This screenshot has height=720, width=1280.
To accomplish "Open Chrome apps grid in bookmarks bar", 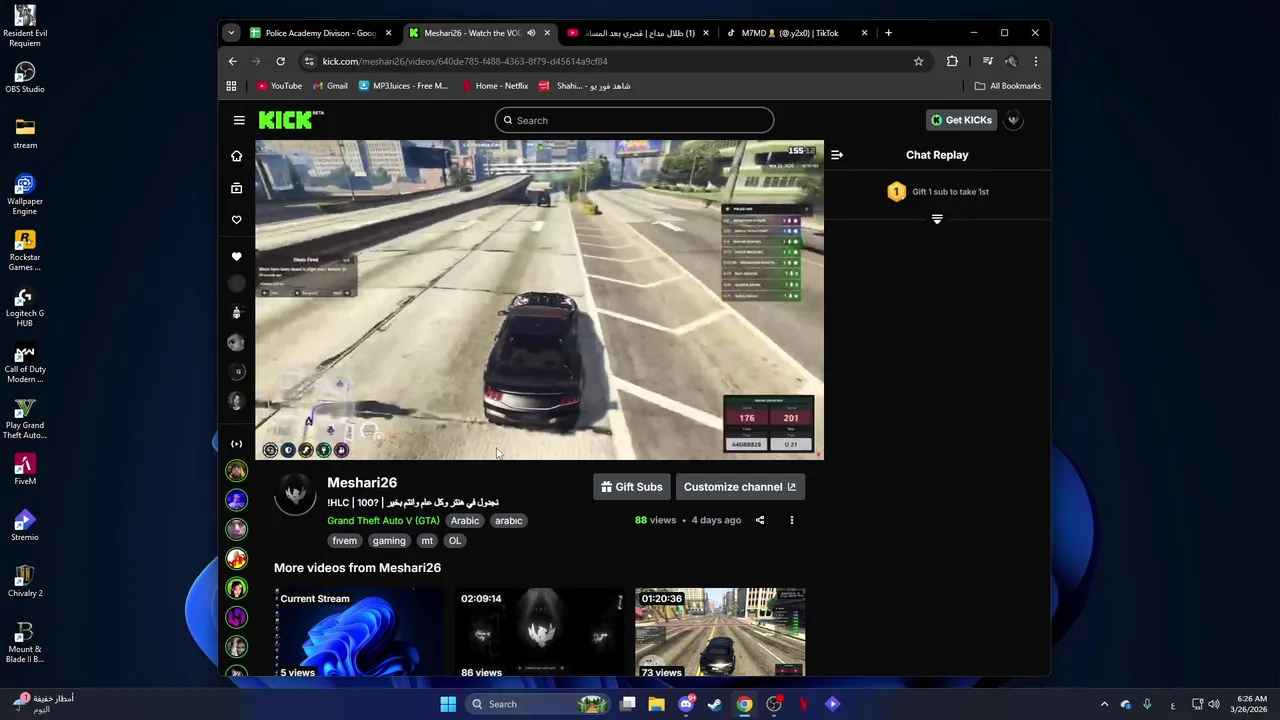I will [231, 86].
